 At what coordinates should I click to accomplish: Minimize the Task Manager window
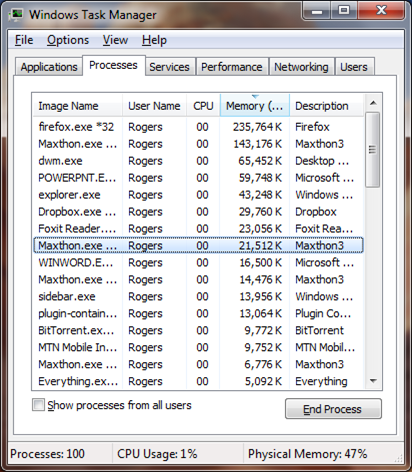coord(317,11)
